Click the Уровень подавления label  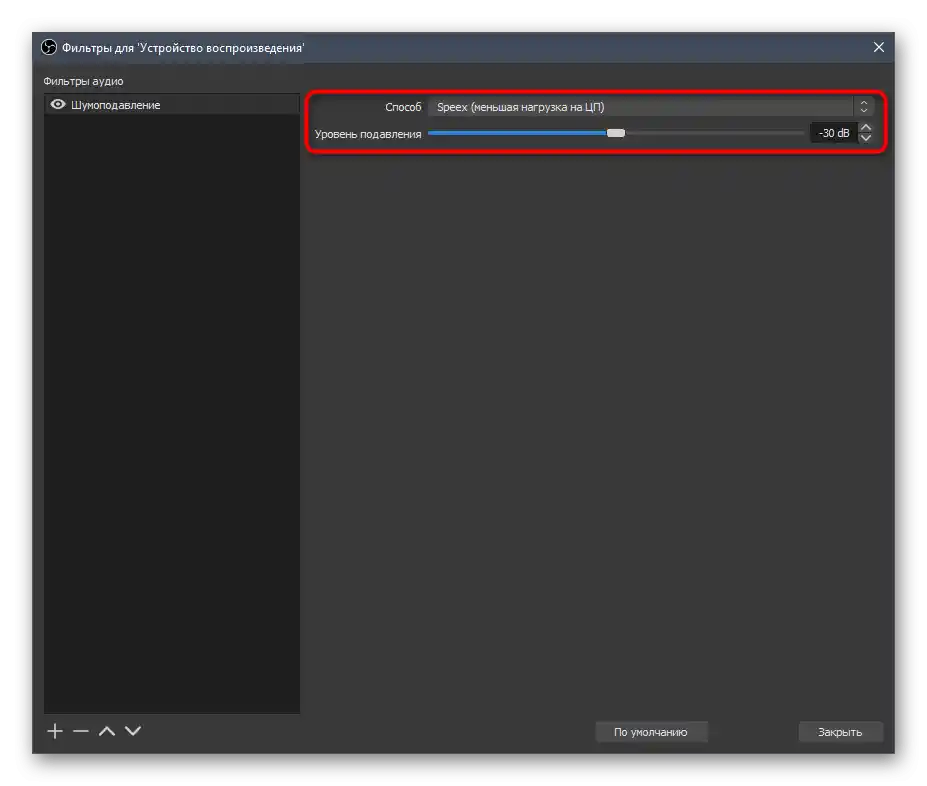(368, 134)
